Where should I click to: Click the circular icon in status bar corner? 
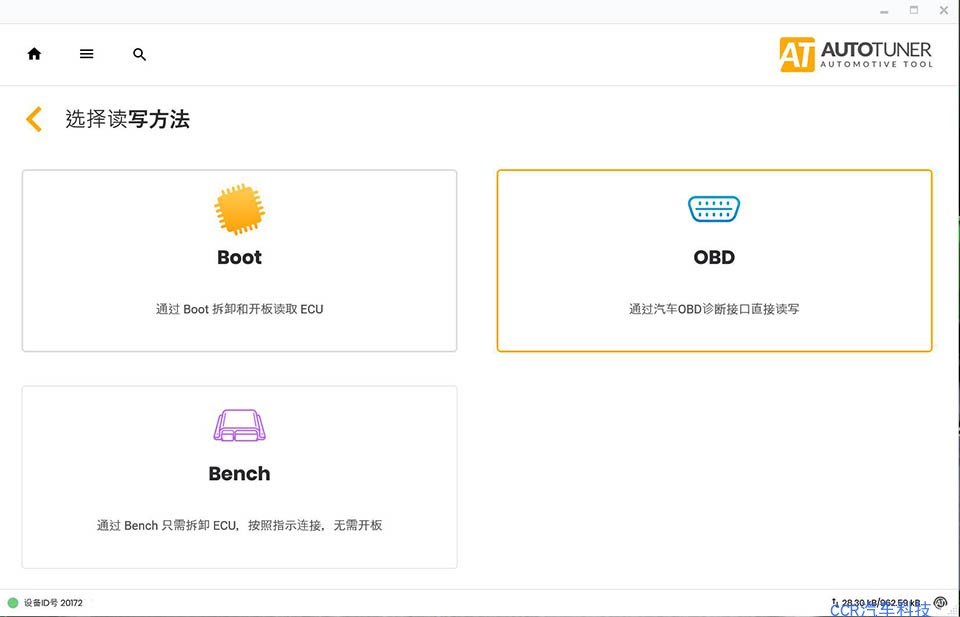[940, 603]
